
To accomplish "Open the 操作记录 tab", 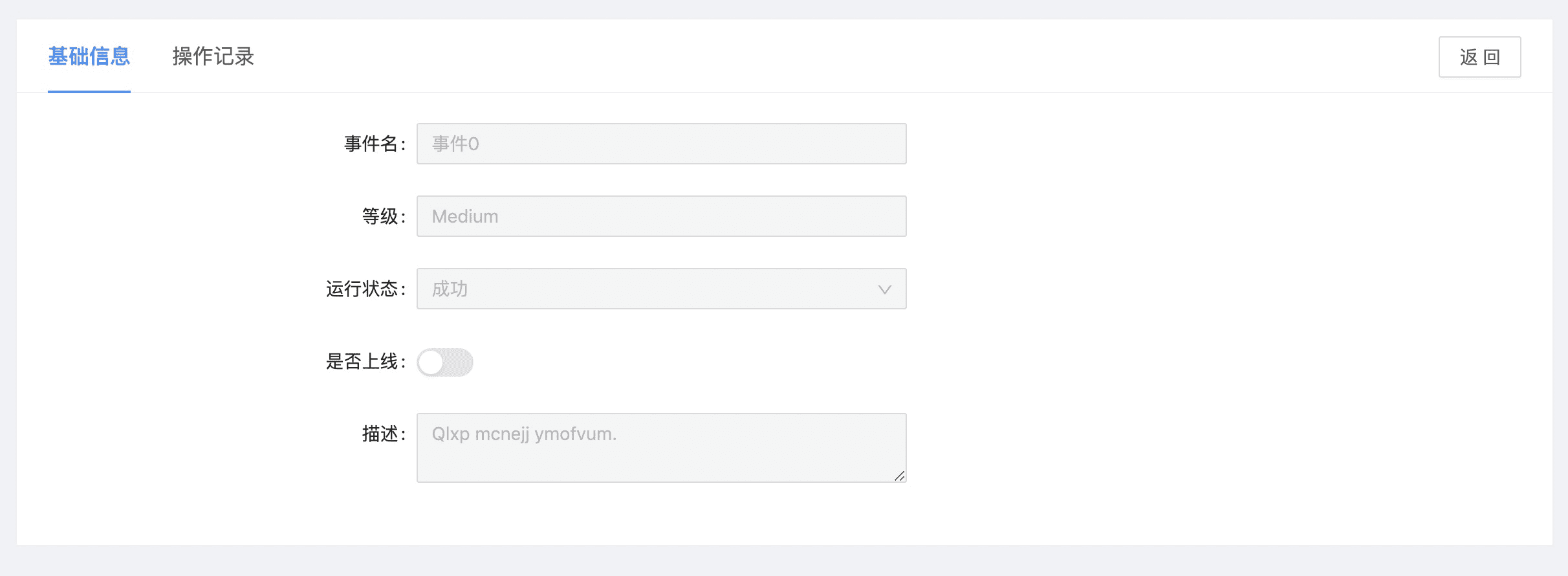I will [x=213, y=57].
